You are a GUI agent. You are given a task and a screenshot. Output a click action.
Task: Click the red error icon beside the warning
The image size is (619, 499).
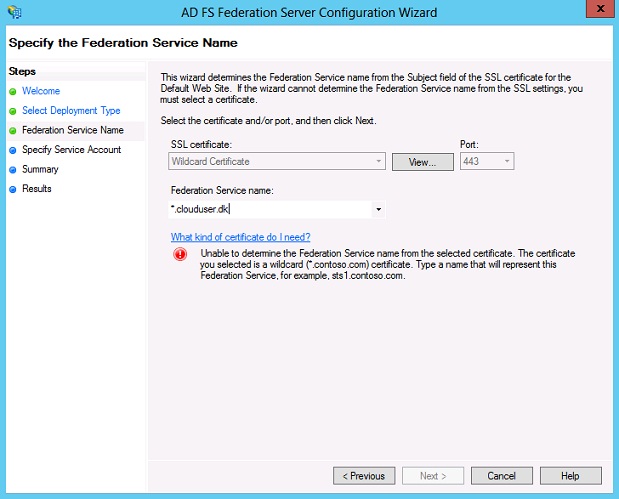(180, 254)
